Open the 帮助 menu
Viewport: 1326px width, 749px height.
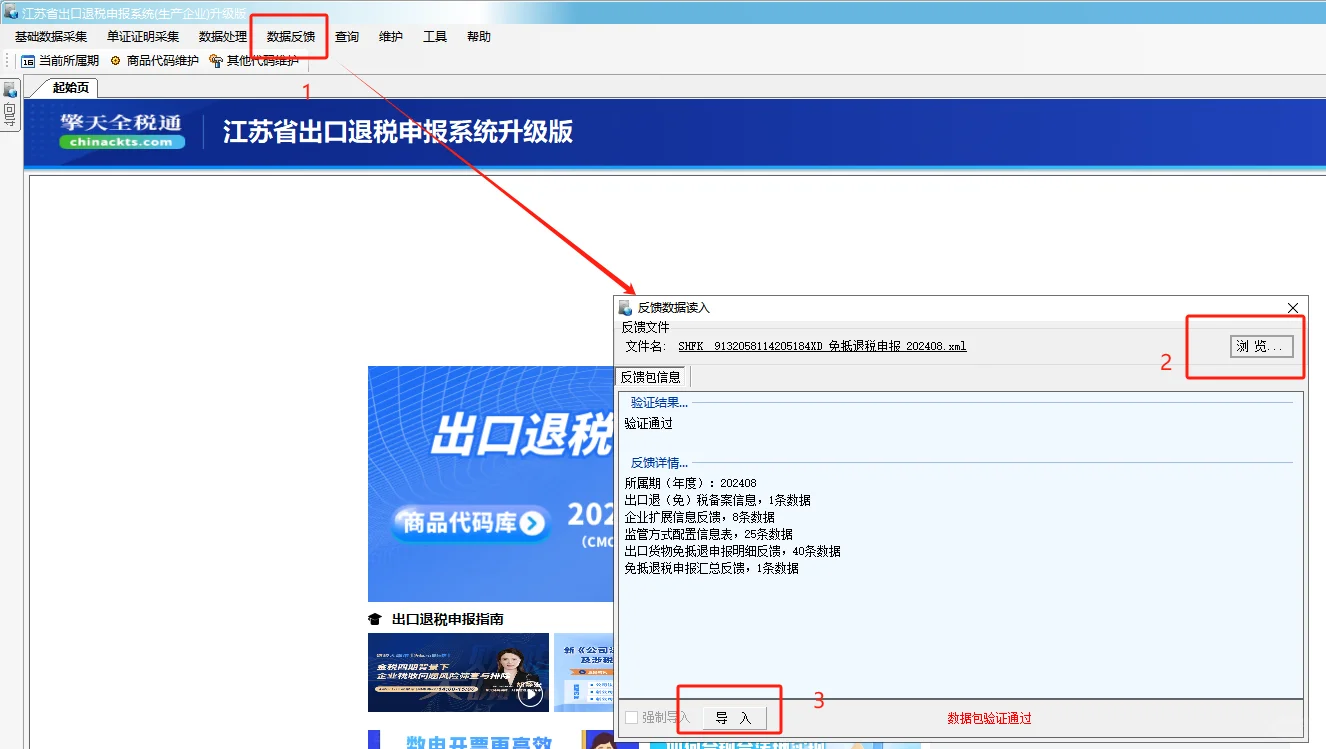[478, 36]
